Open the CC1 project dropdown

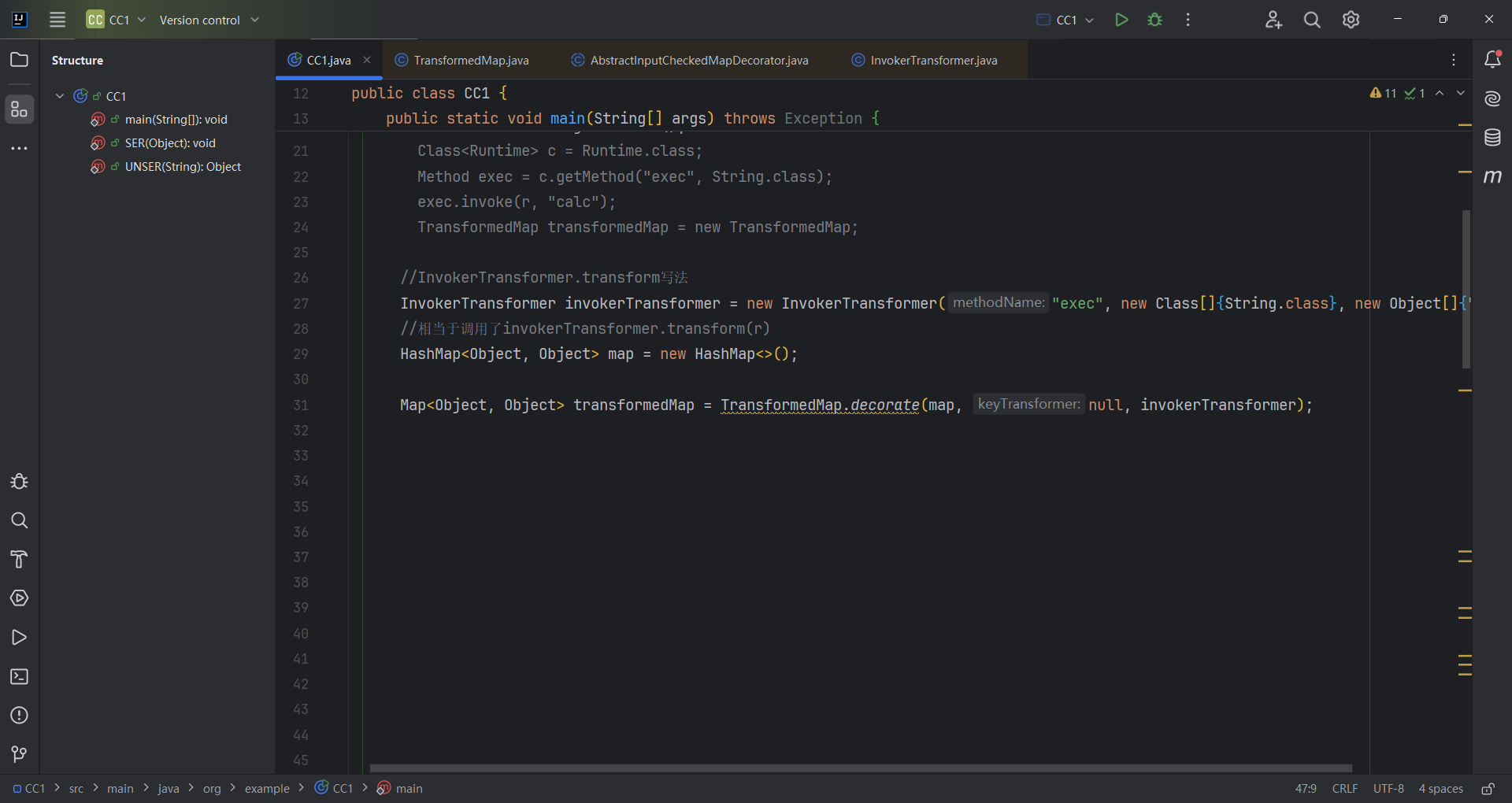(117, 20)
